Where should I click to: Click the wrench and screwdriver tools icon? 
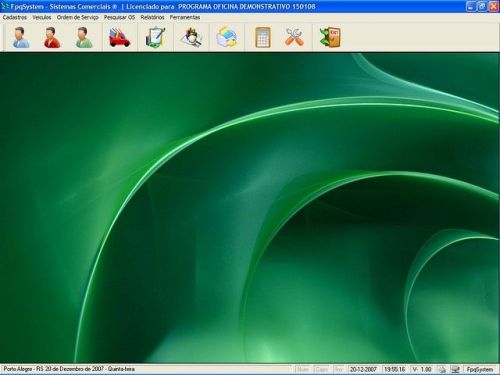294,37
